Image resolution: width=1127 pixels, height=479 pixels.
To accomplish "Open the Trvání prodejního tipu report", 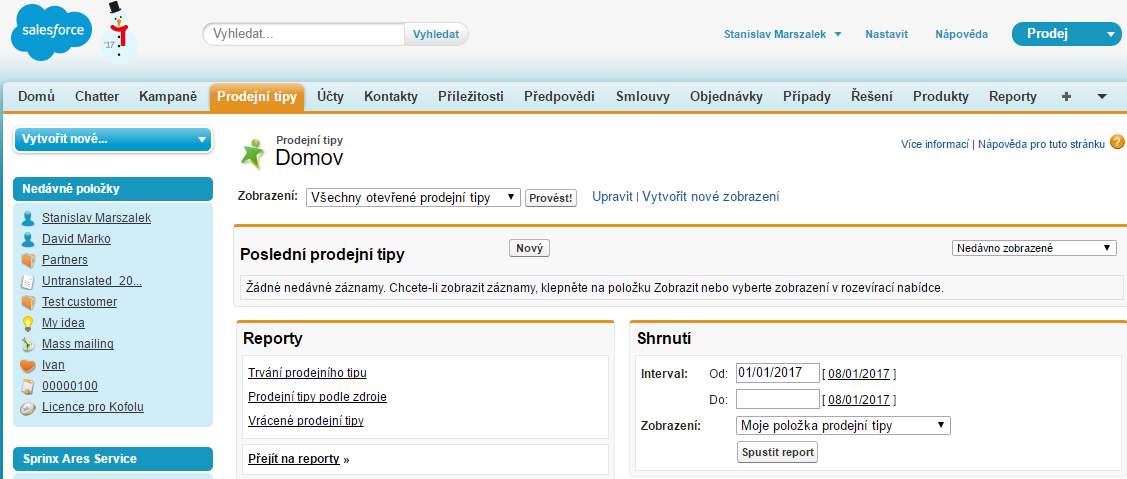I will (308, 373).
